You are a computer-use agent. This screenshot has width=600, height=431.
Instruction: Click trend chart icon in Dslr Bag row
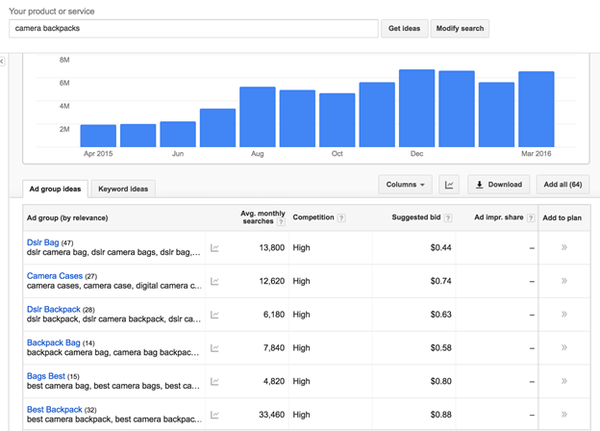(x=214, y=247)
